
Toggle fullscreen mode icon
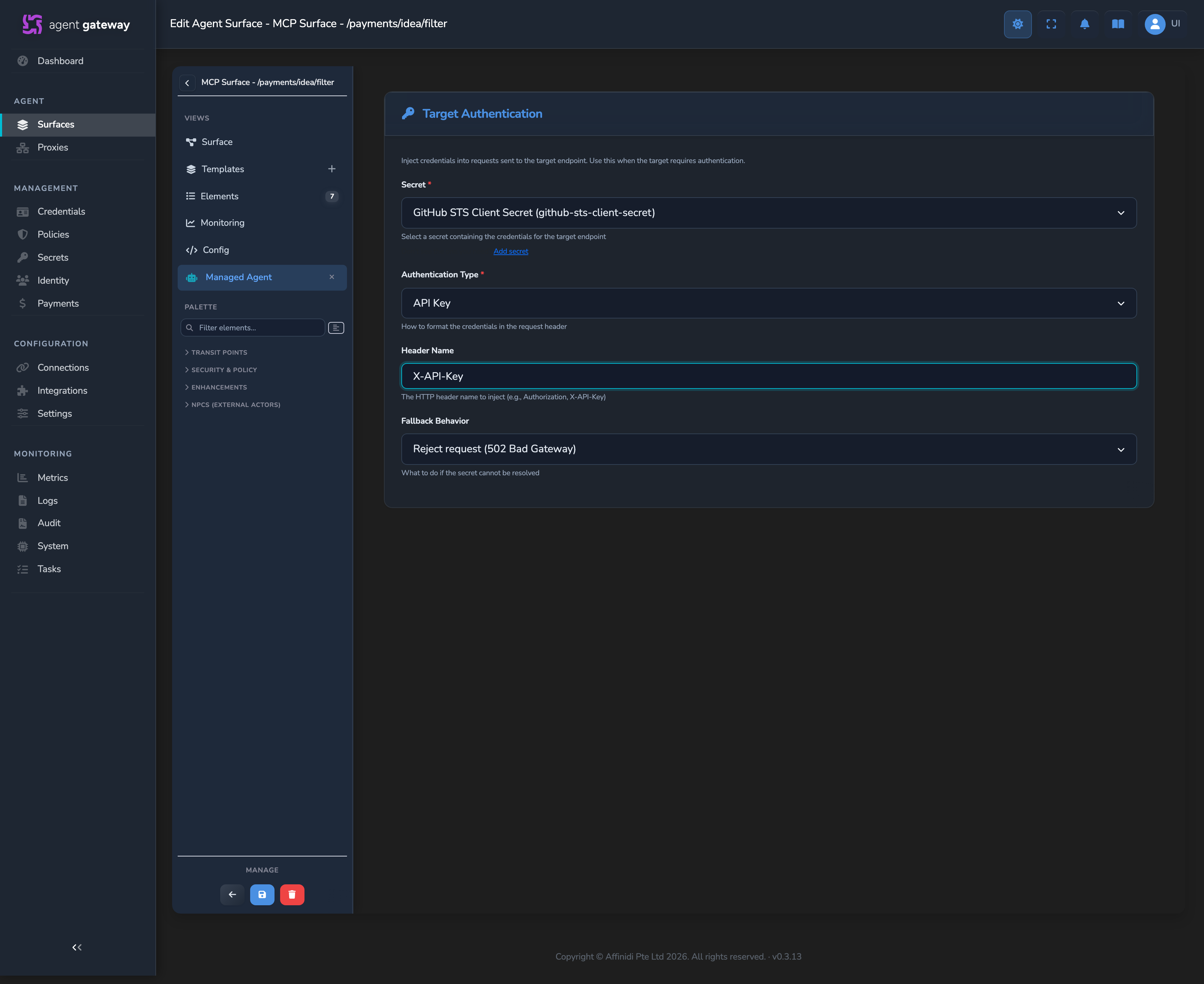tap(1051, 24)
